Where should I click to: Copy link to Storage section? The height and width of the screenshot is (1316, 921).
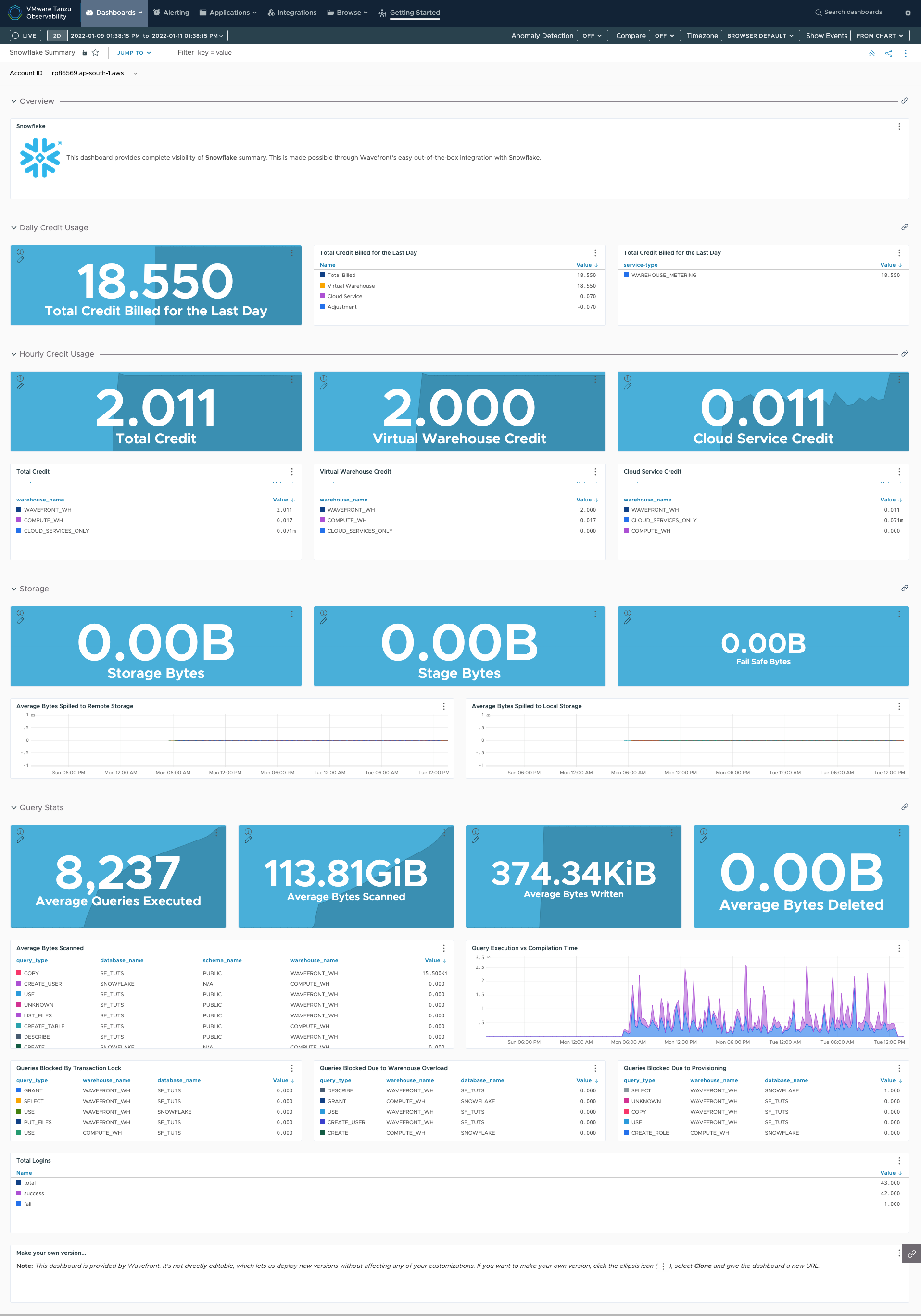point(904,589)
